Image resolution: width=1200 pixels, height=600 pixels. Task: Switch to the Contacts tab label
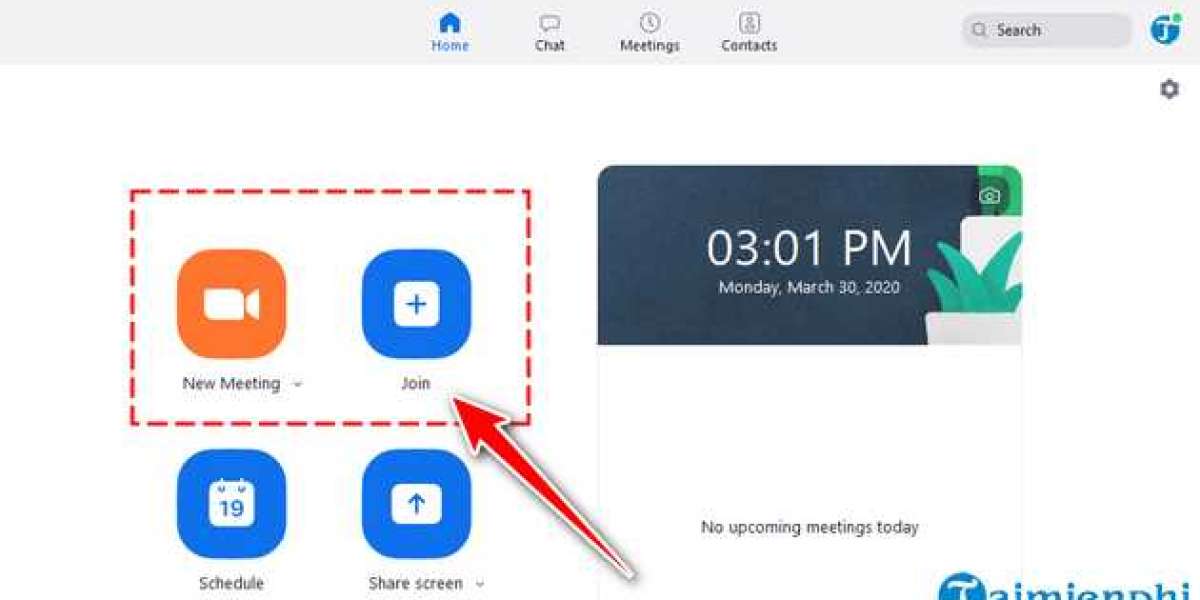pyautogui.click(x=749, y=46)
